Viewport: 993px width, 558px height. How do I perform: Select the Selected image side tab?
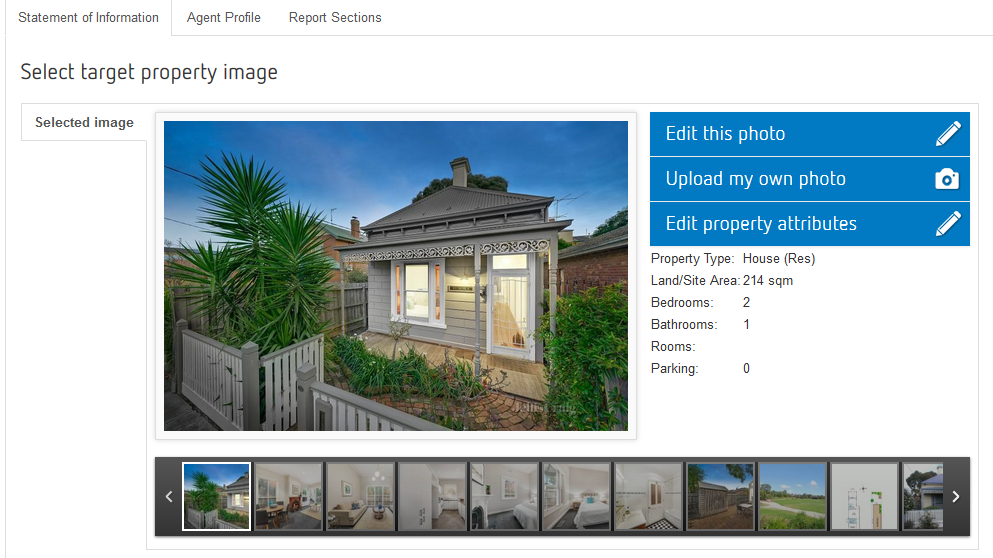(x=84, y=123)
